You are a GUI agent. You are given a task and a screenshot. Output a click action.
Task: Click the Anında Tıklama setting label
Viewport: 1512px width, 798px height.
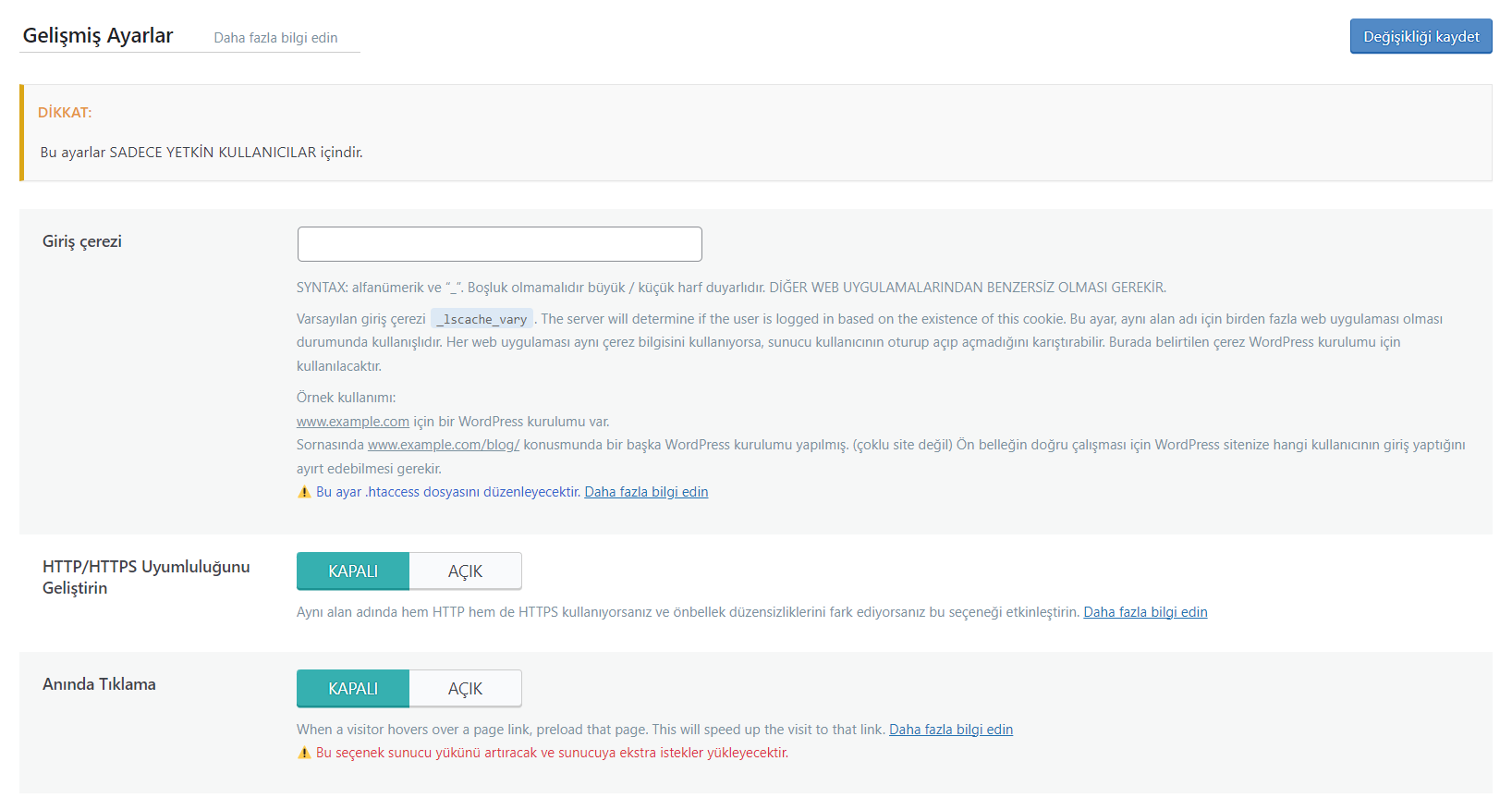coord(99,684)
